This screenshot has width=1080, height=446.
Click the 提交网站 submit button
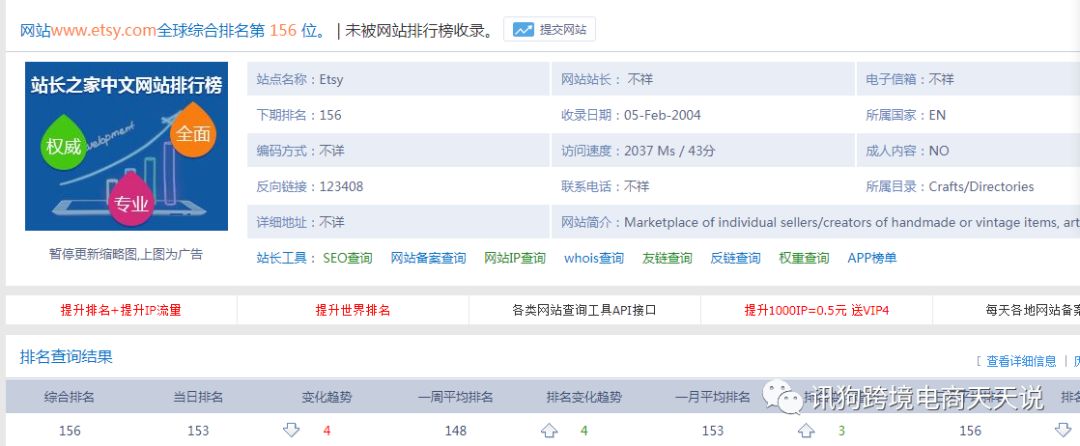(x=550, y=30)
